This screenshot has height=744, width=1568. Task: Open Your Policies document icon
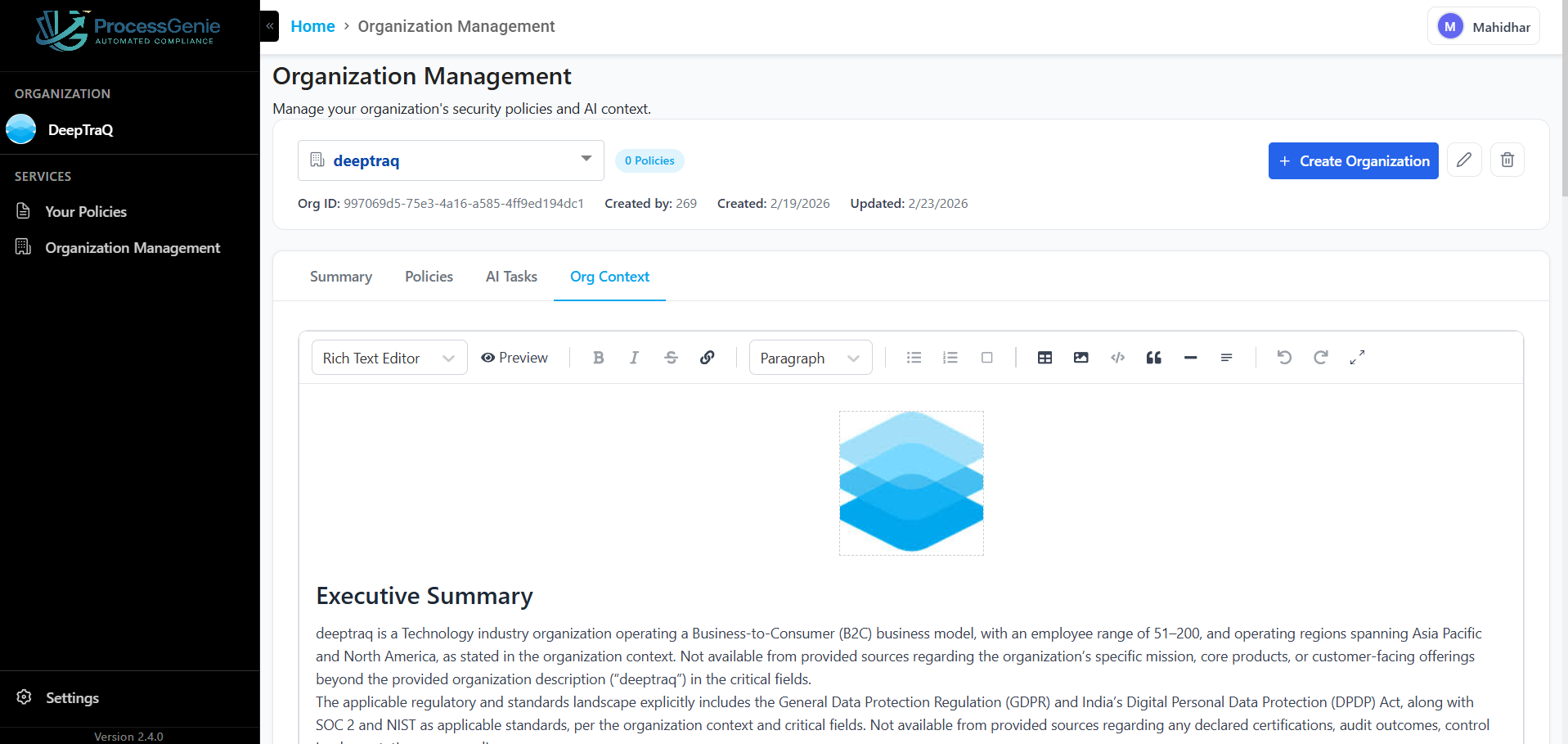(x=24, y=211)
